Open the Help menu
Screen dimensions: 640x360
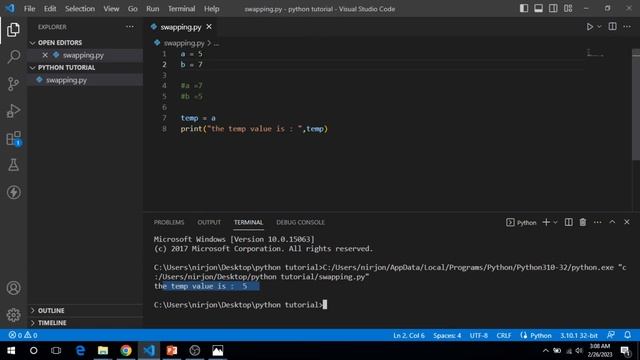211,9
